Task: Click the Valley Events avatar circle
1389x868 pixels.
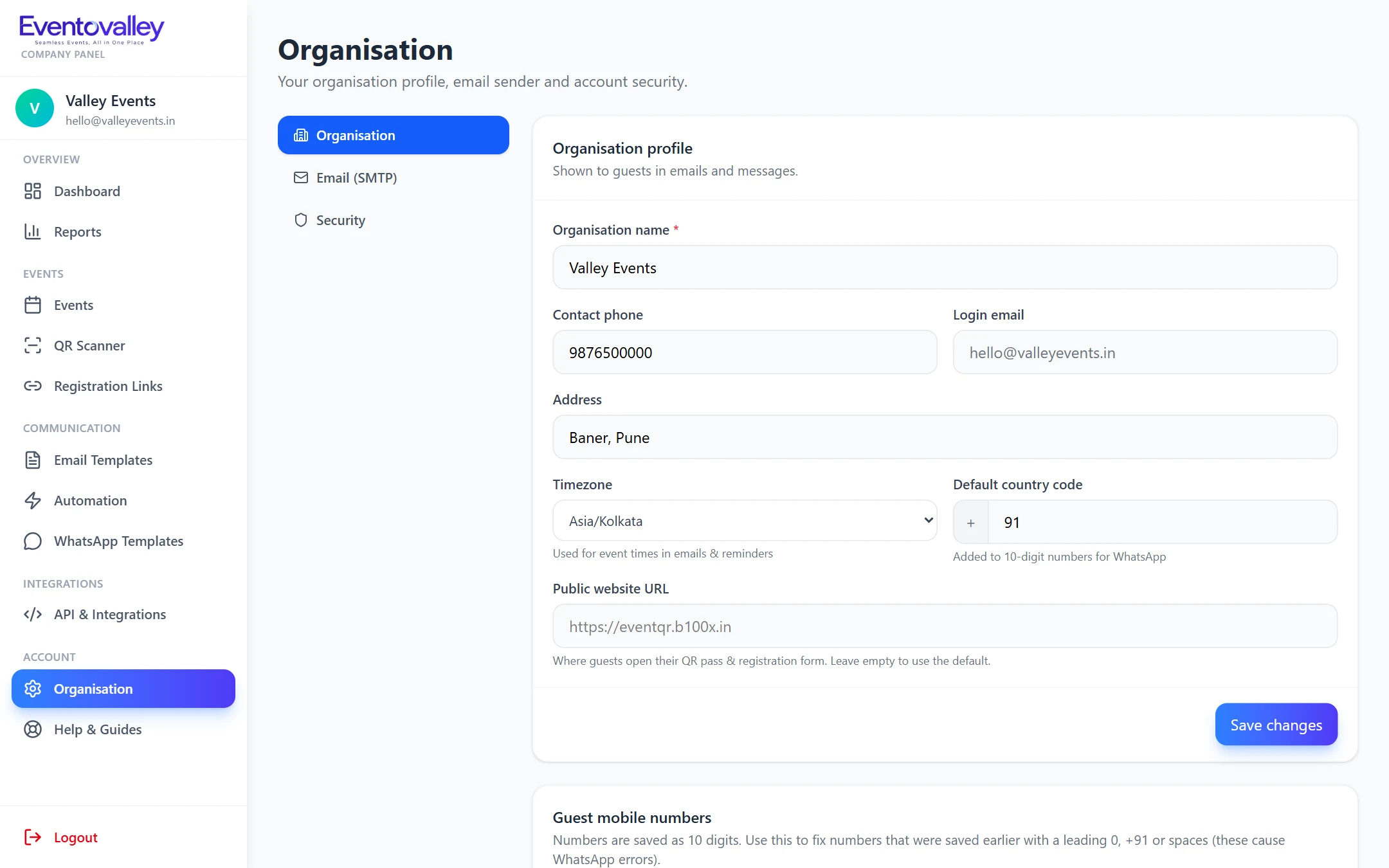Action: (x=35, y=108)
